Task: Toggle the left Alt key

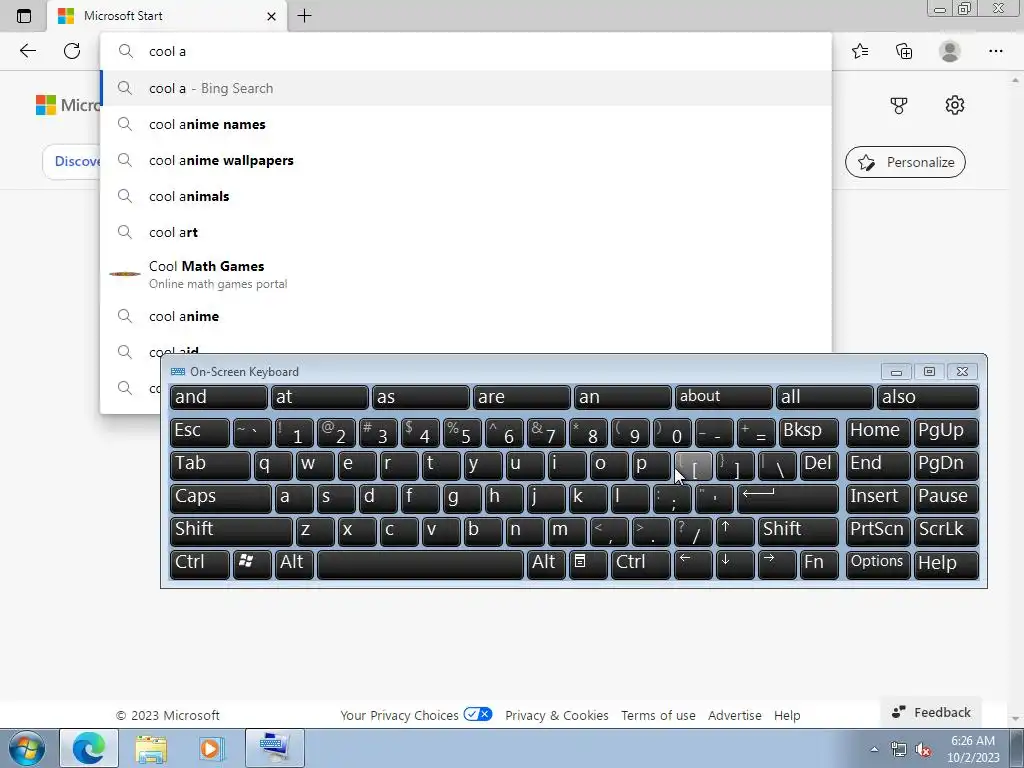Action: (x=294, y=563)
